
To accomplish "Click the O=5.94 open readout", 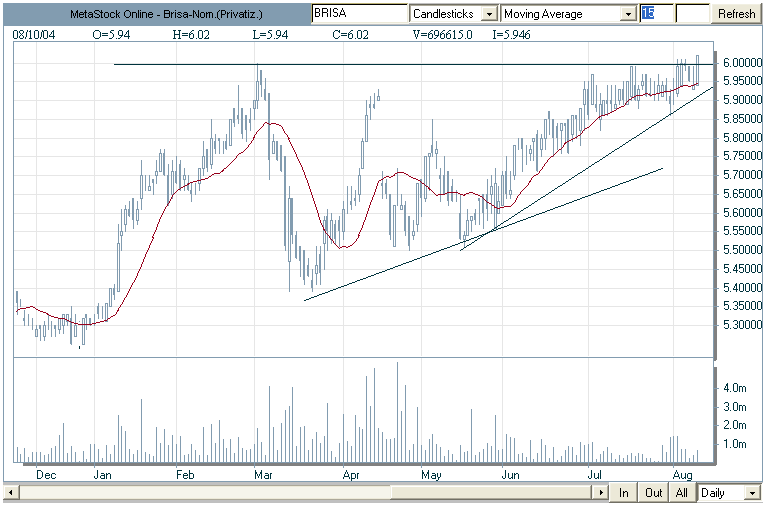I will tap(111, 34).
